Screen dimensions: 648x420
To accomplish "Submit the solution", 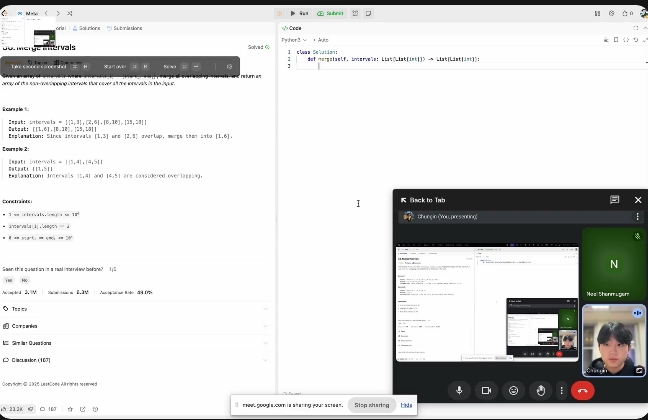I will (330, 14).
